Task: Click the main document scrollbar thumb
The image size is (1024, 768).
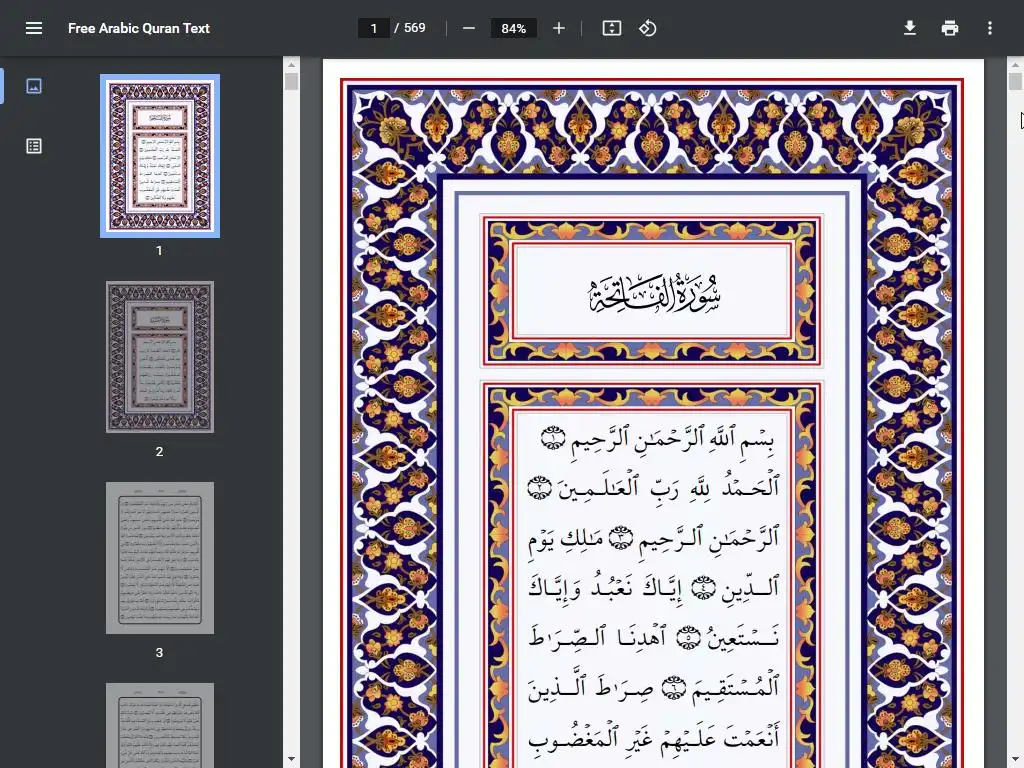Action: tap(1016, 81)
